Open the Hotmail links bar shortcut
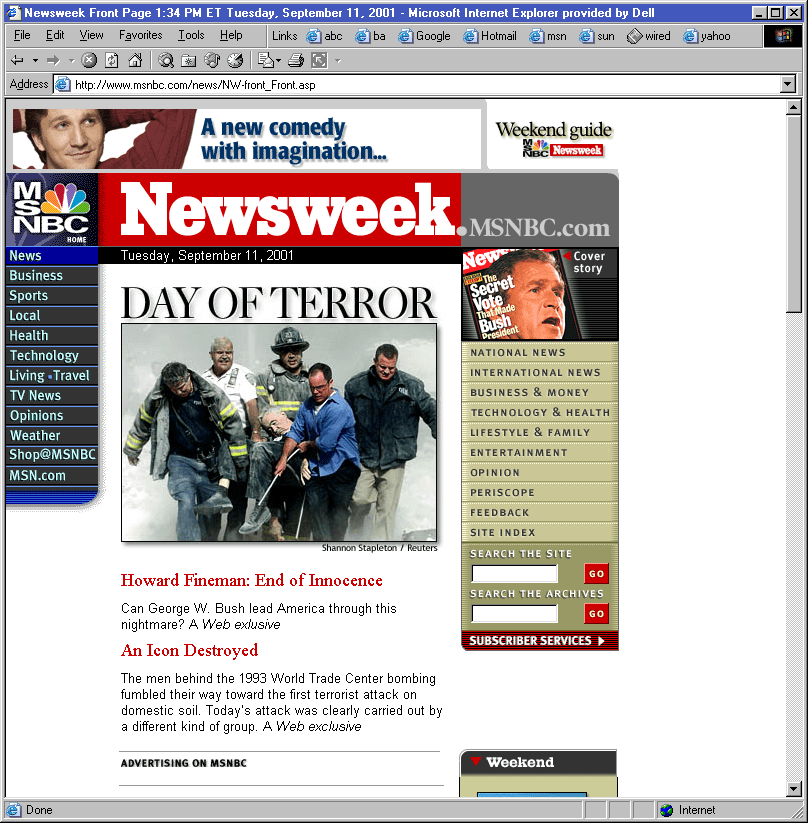Image resolution: width=808 pixels, height=823 pixels. pyautogui.click(x=490, y=36)
